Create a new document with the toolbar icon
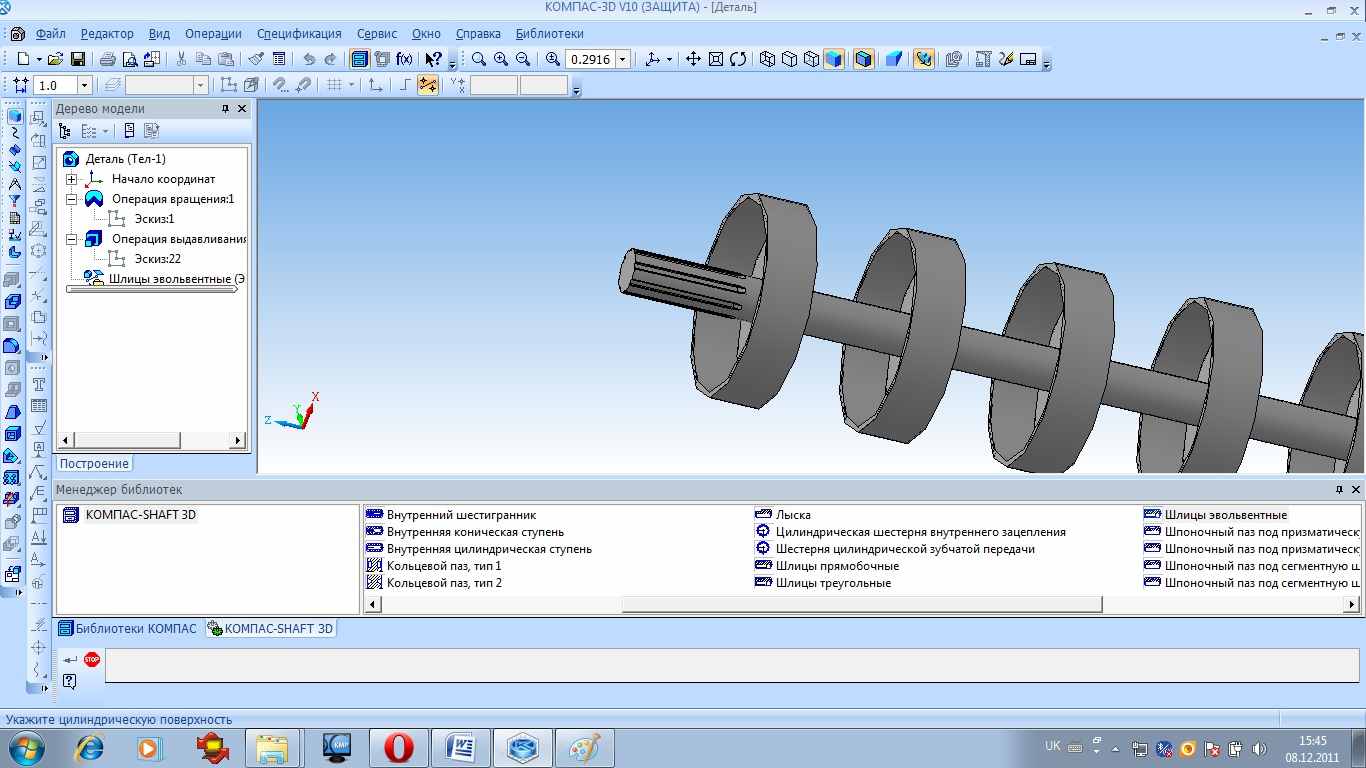This screenshot has width=1366, height=768. pos(23,59)
